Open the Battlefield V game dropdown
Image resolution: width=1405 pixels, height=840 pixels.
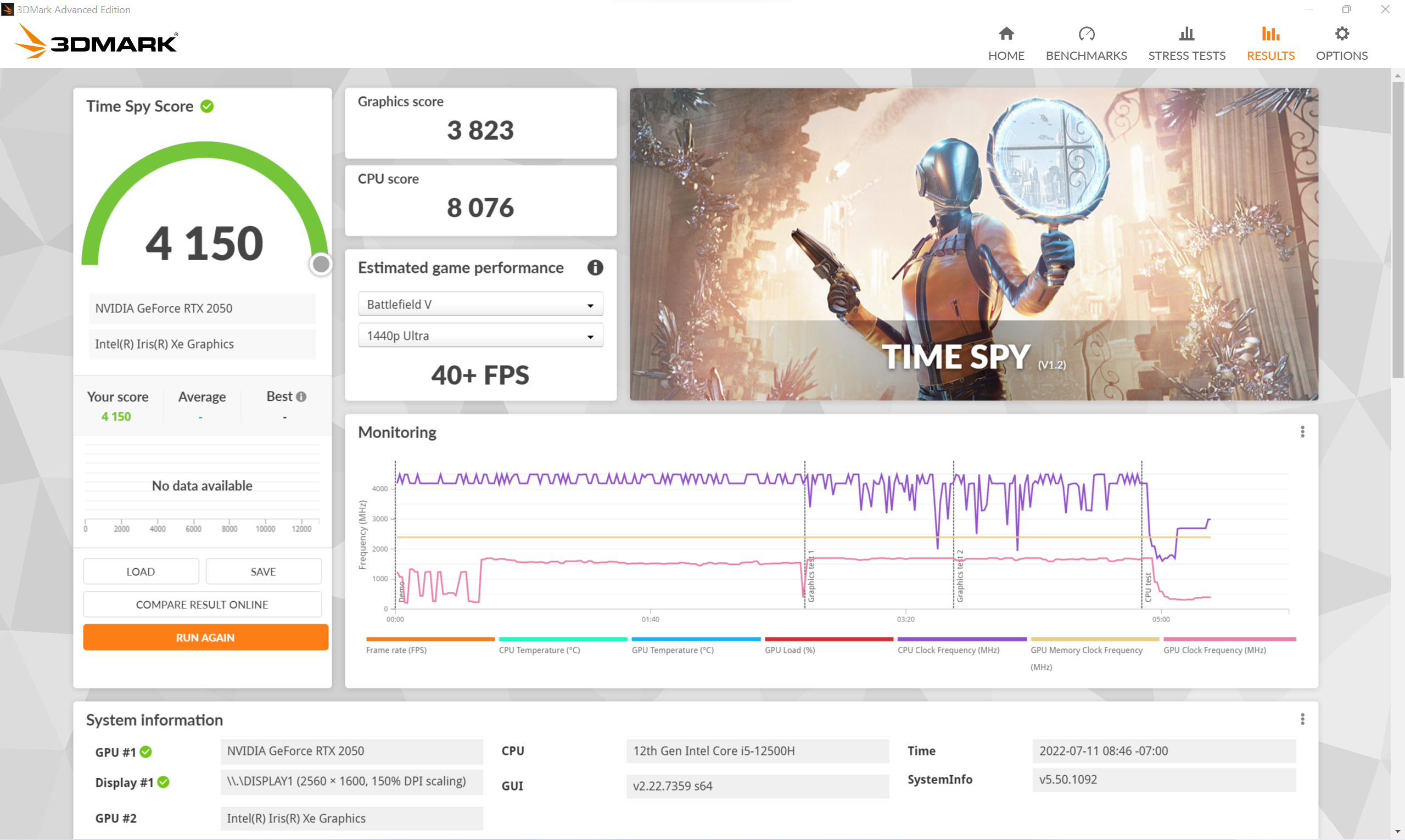480,305
